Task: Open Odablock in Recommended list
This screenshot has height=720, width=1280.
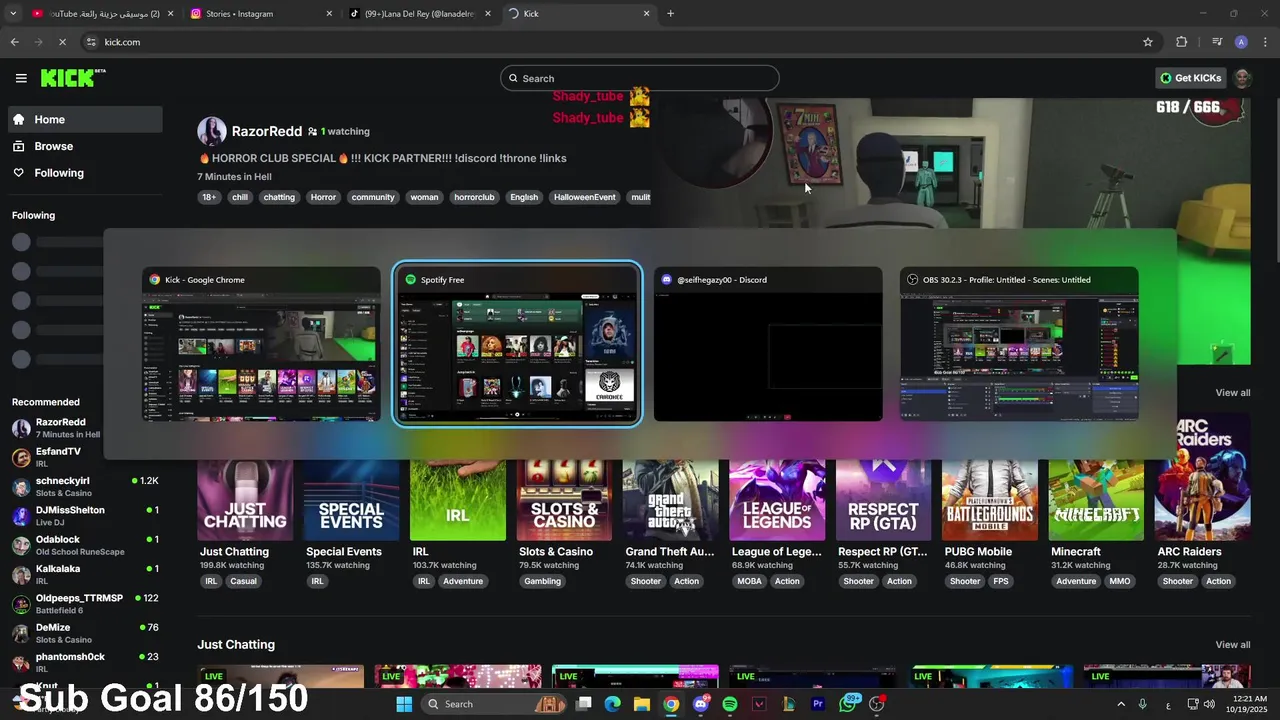Action: (x=84, y=545)
